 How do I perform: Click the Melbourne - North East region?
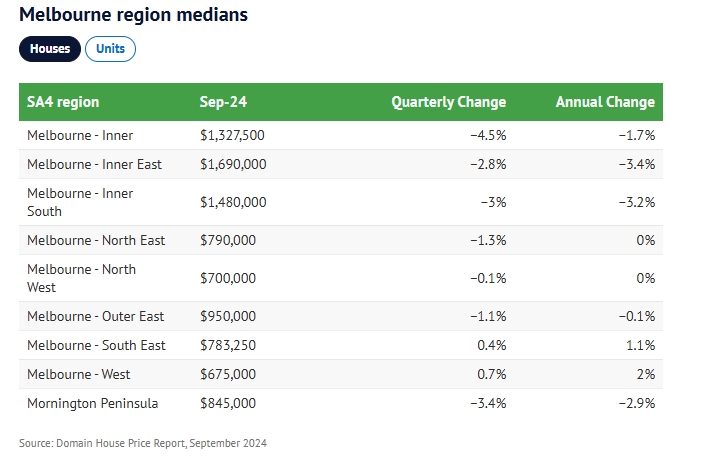tap(96, 240)
